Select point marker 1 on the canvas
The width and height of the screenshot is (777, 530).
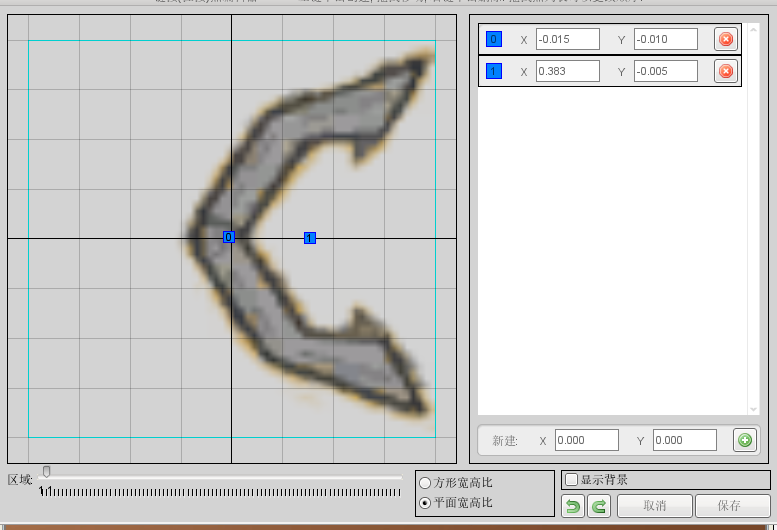click(x=310, y=238)
